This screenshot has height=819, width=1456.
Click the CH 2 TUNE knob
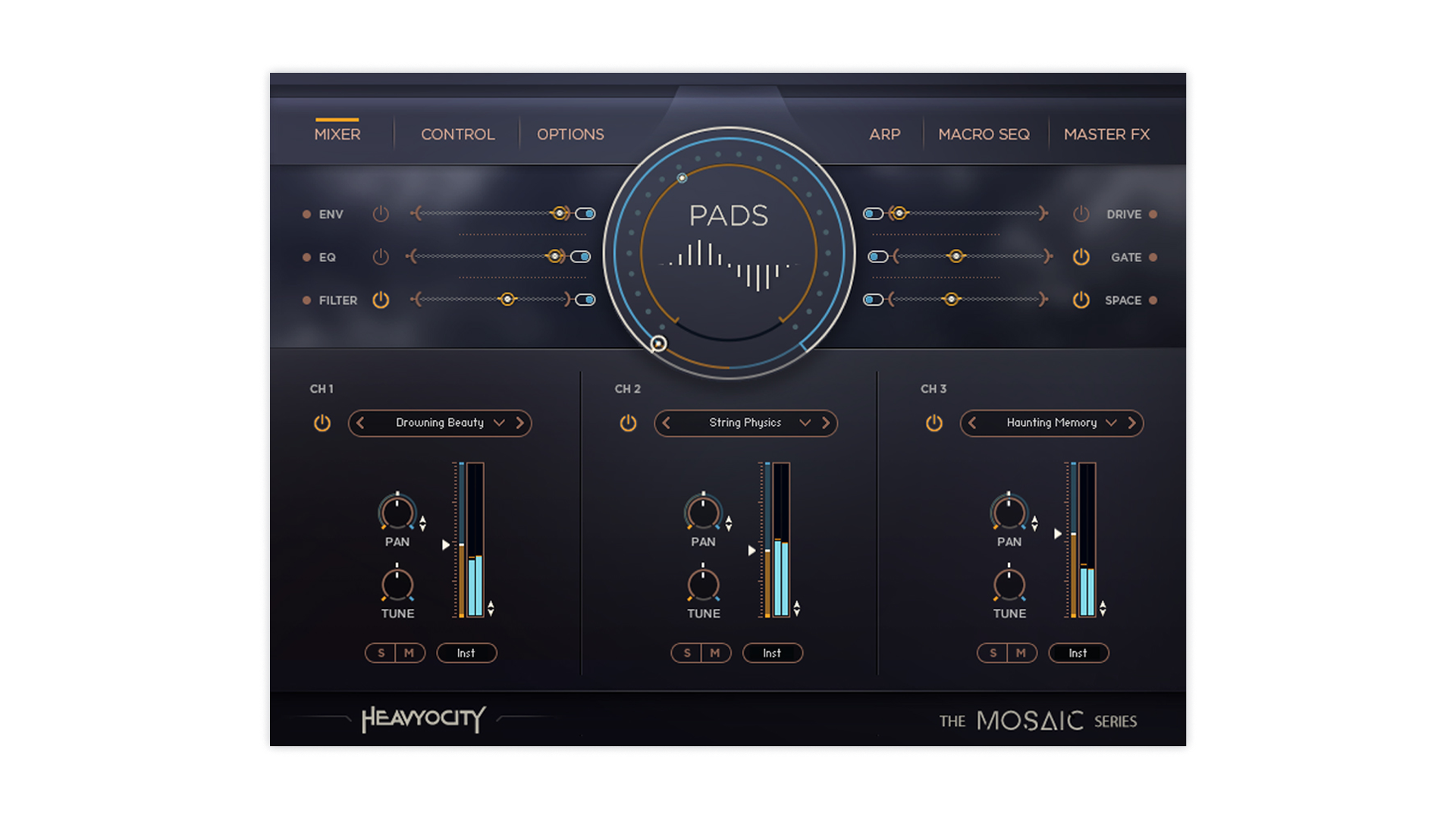703,584
